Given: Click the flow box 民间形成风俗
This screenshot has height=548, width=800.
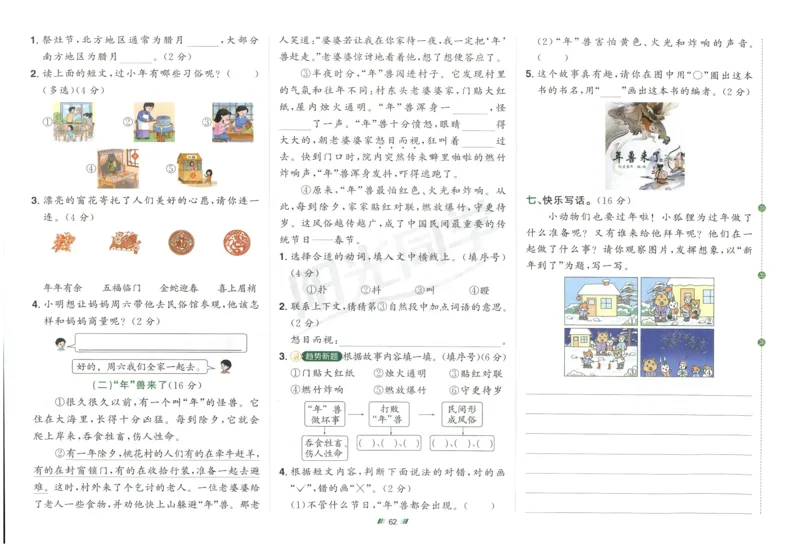Looking at the screenshot, I should [x=462, y=414].
